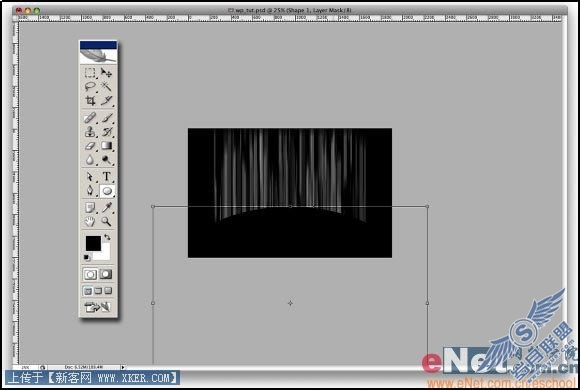Viewport: 580px width, 390px height.
Task: Reset to default black and white colors
Action: (87, 257)
